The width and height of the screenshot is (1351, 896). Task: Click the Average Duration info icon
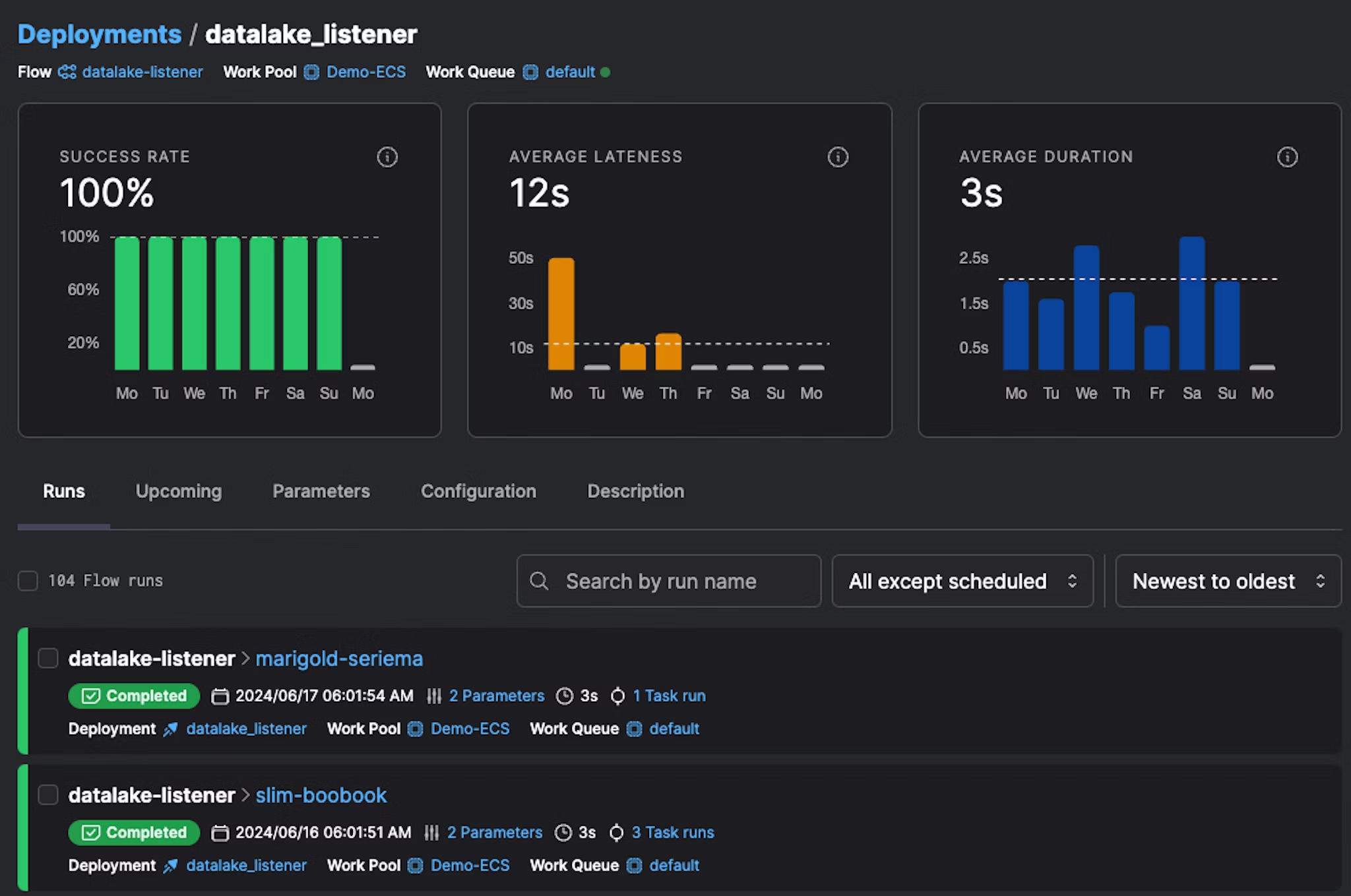[x=1287, y=157]
